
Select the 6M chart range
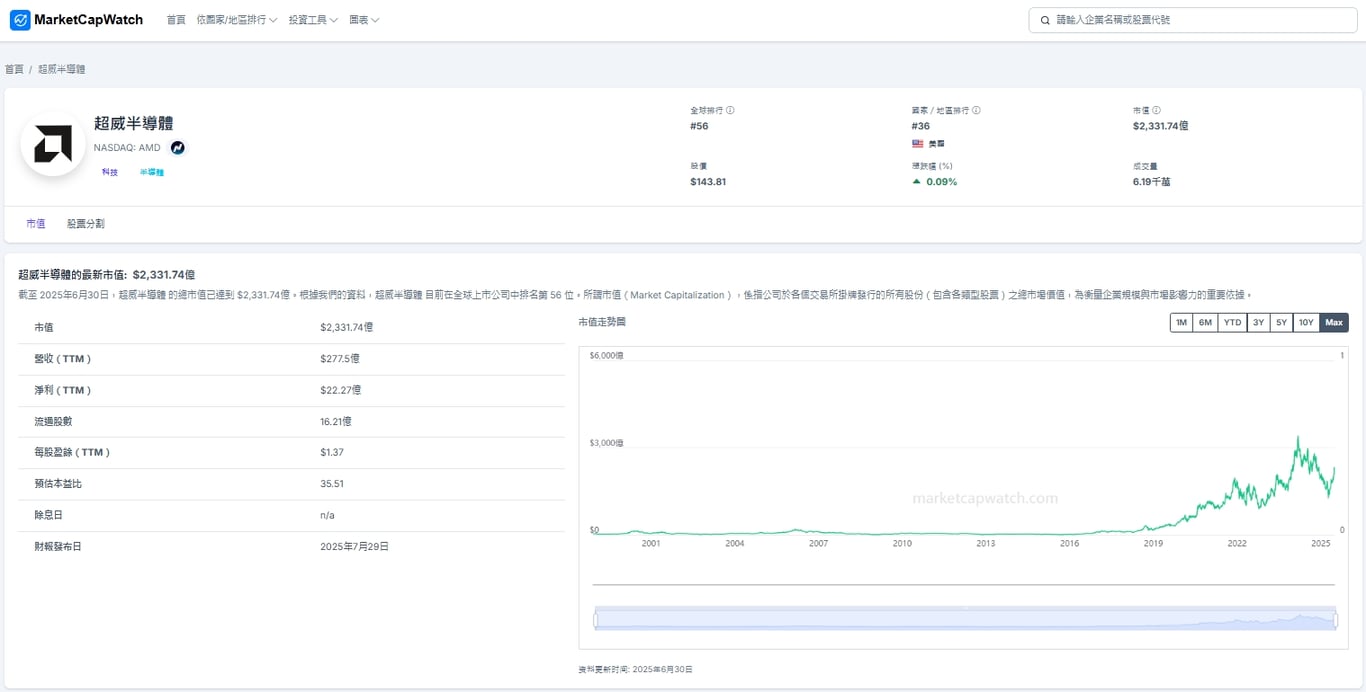1205,322
